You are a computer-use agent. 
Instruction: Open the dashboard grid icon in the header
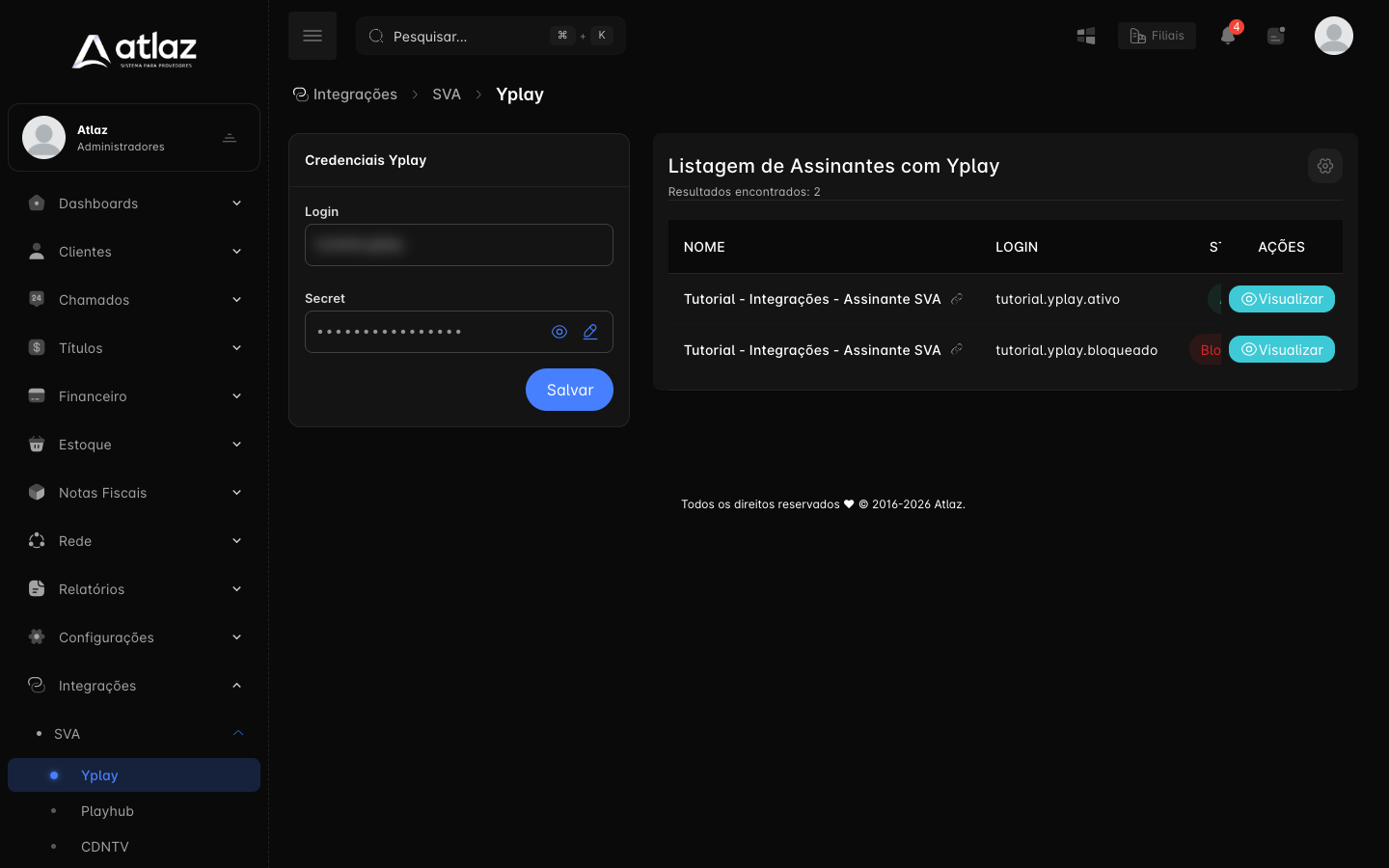[x=1086, y=36]
